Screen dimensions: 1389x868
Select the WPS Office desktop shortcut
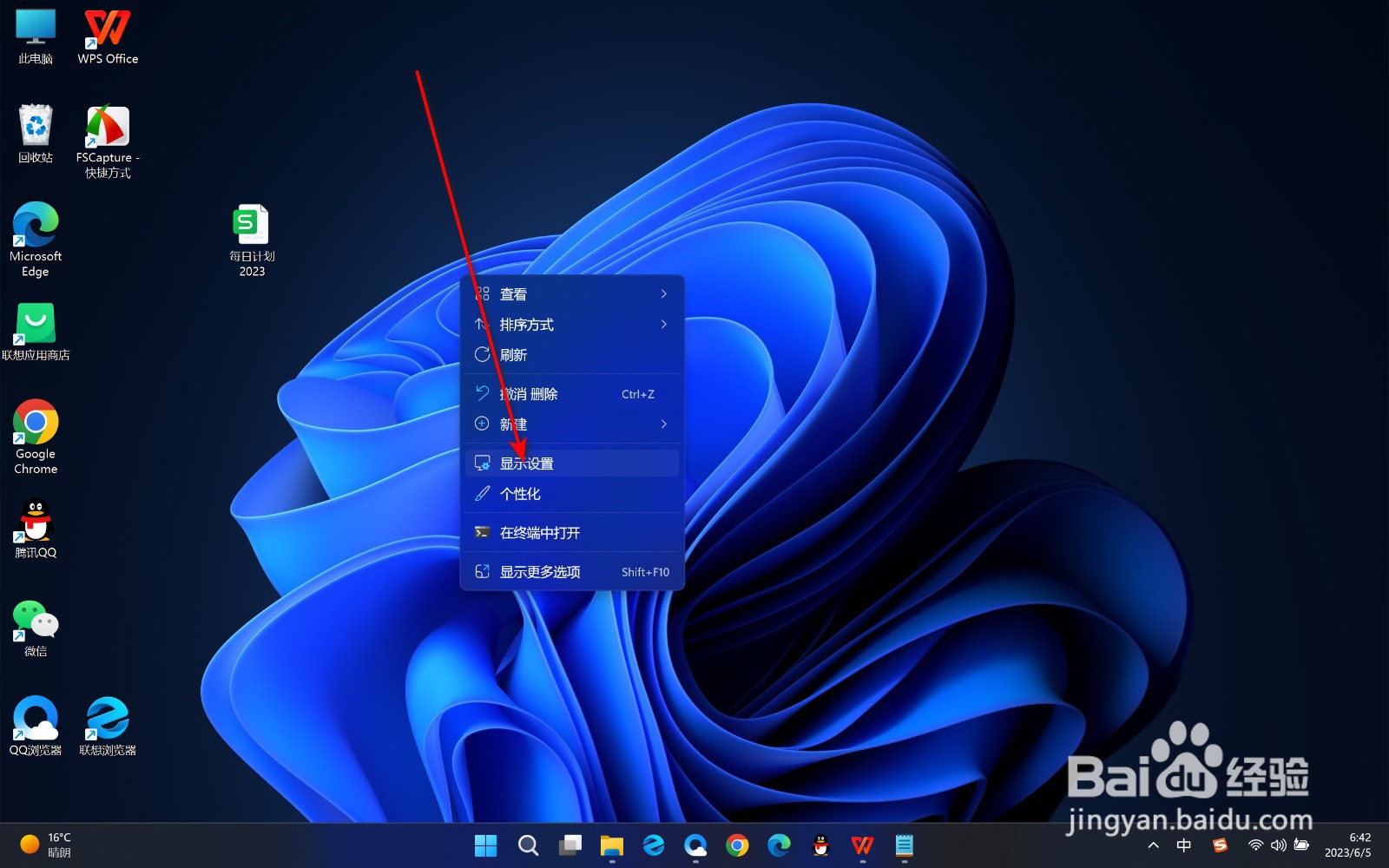click(x=108, y=36)
